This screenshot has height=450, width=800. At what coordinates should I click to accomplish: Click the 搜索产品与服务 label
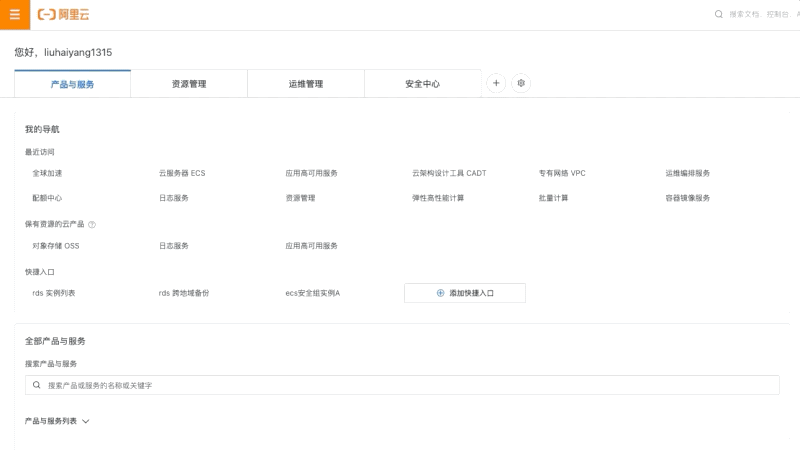tap(51, 364)
